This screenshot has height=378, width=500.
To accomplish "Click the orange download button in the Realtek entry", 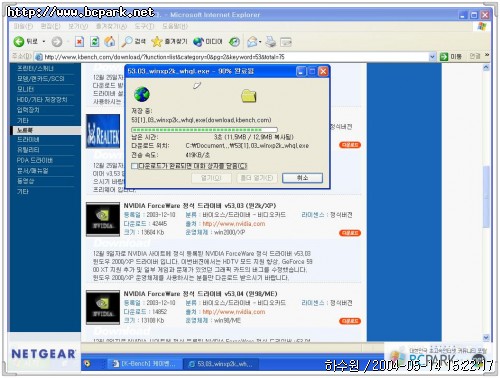I will [x=350, y=145].
